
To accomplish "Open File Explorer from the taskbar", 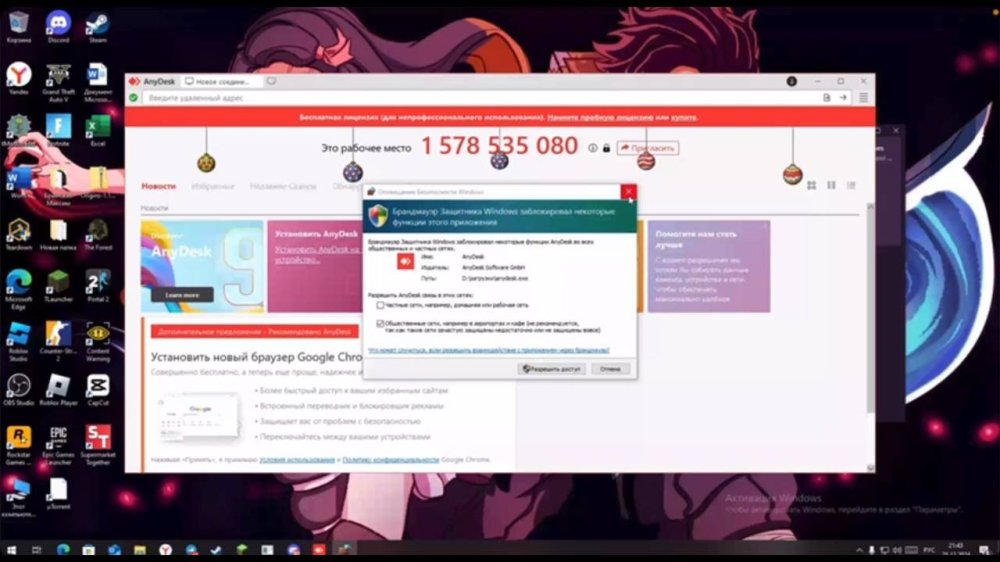I will (x=140, y=550).
